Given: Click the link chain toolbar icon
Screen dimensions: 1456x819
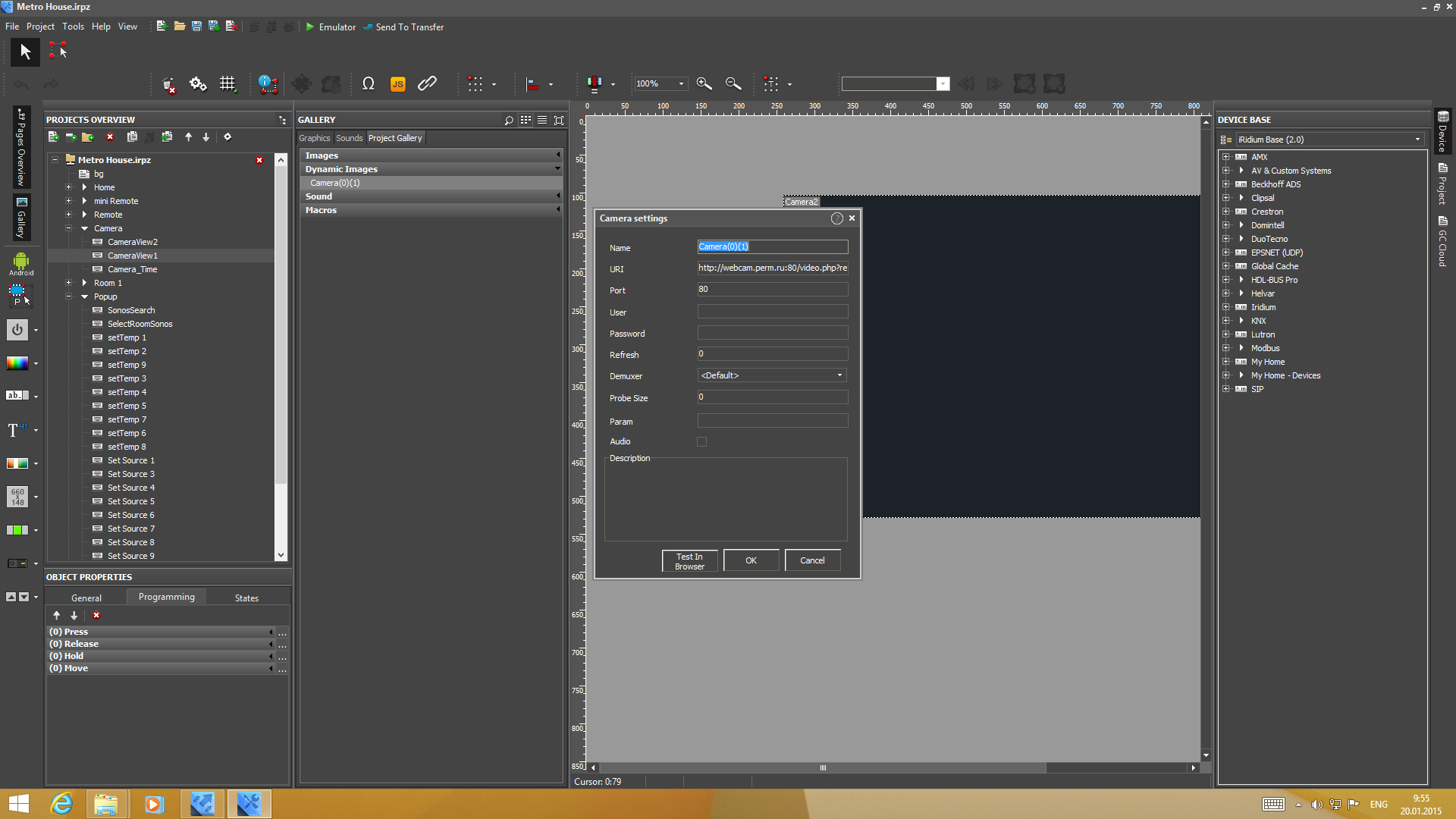Looking at the screenshot, I should click(427, 84).
